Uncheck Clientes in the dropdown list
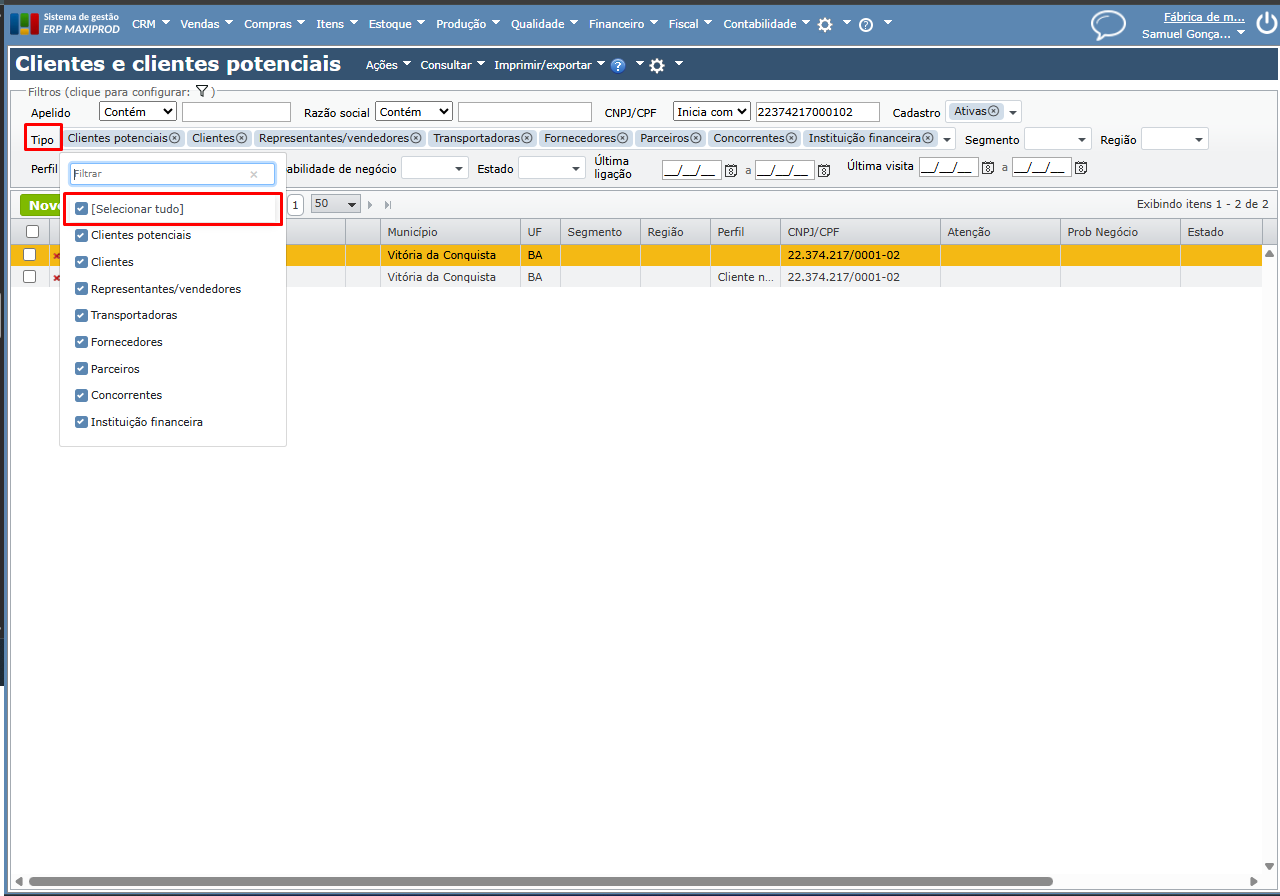The height and width of the screenshot is (896, 1280). click(x=82, y=262)
